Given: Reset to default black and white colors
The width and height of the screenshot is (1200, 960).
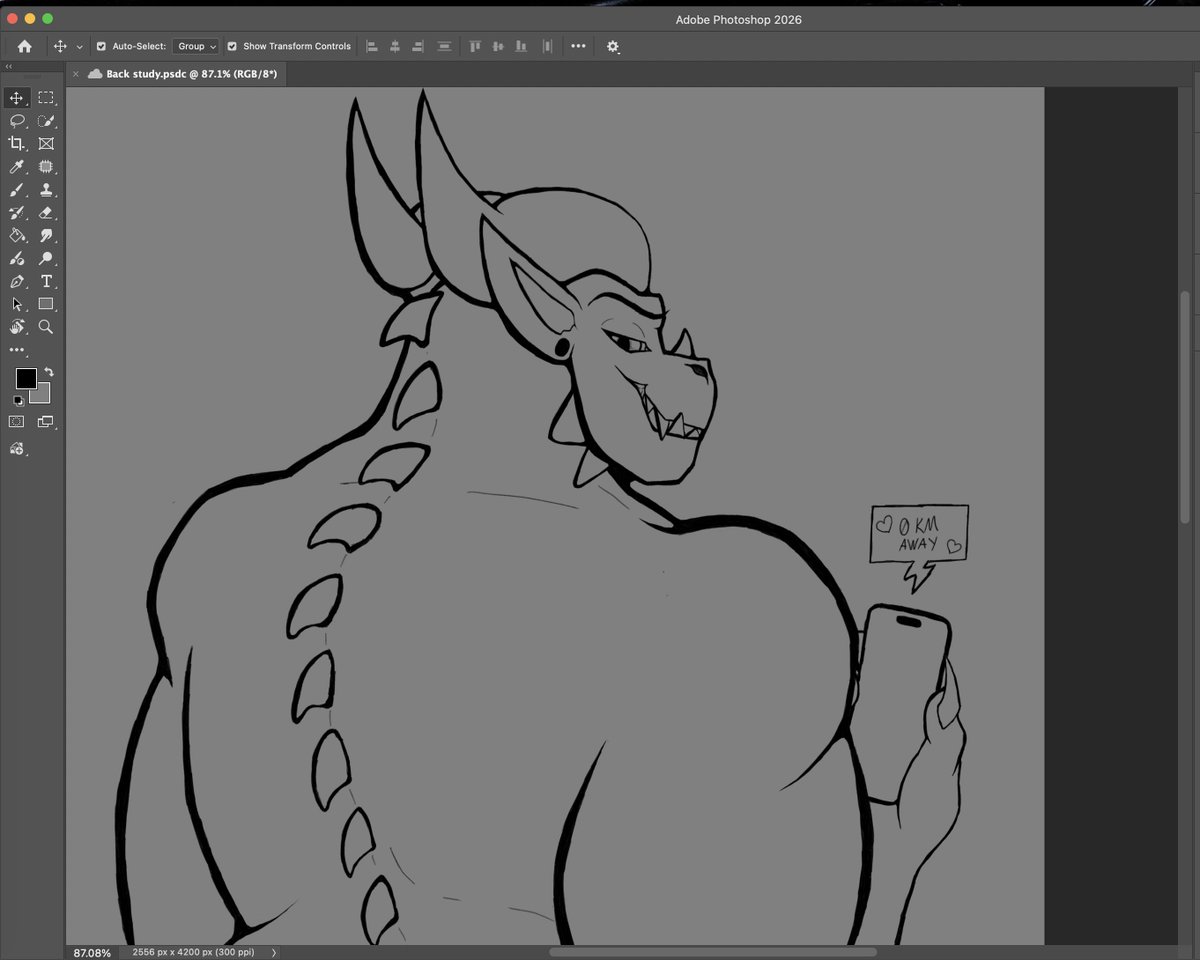Looking at the screenshot, I should coord(18,401).
